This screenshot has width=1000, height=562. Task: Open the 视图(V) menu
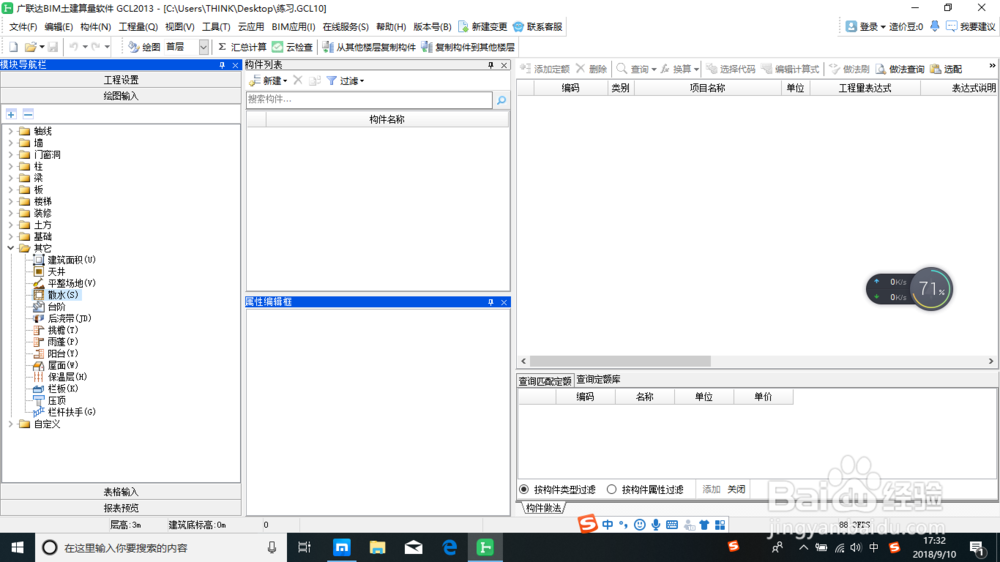179,27
